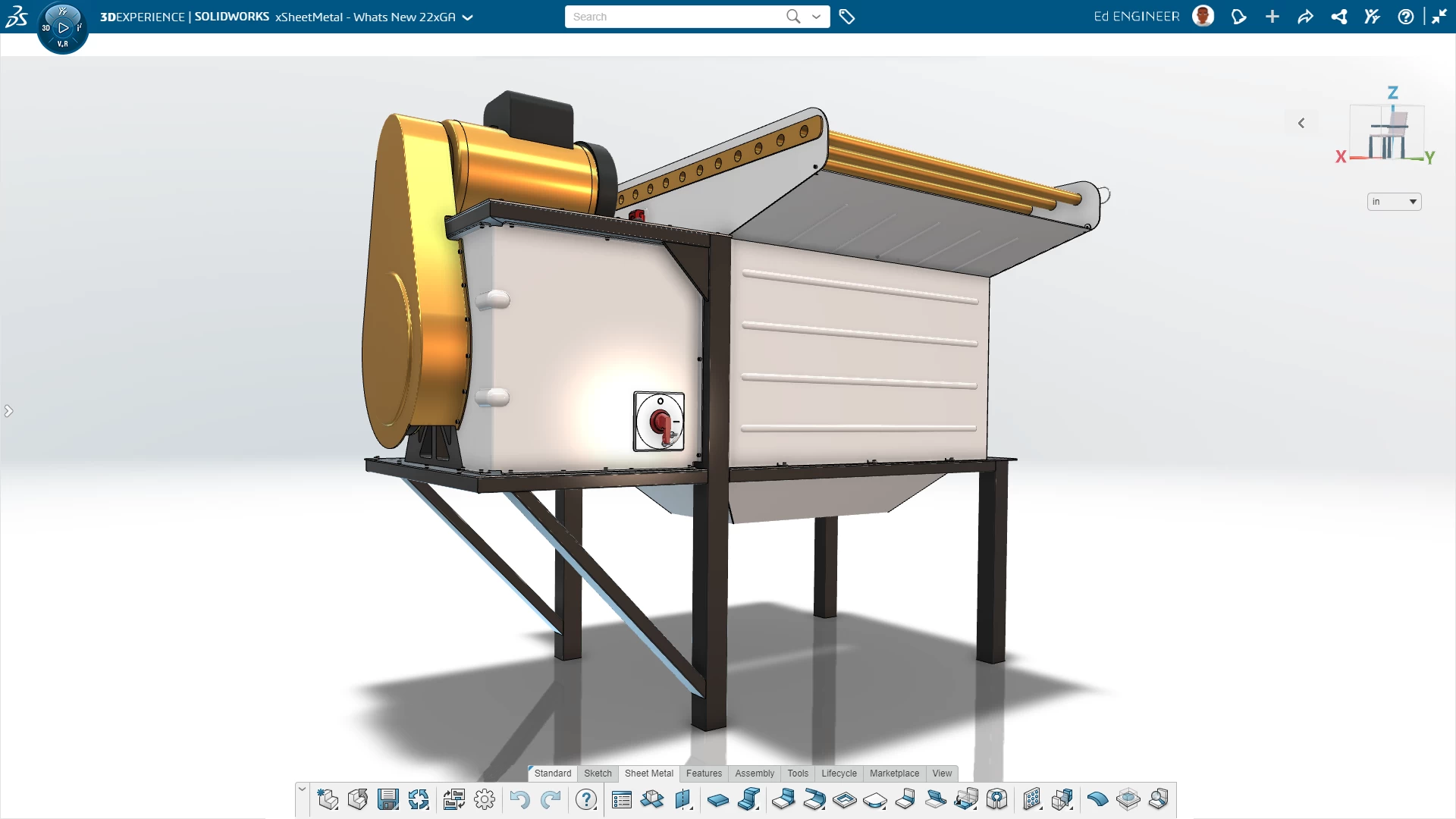Open the "Whats New 22xGA" title dropdown
This screenshot has height=819, width=1456.
468,17
